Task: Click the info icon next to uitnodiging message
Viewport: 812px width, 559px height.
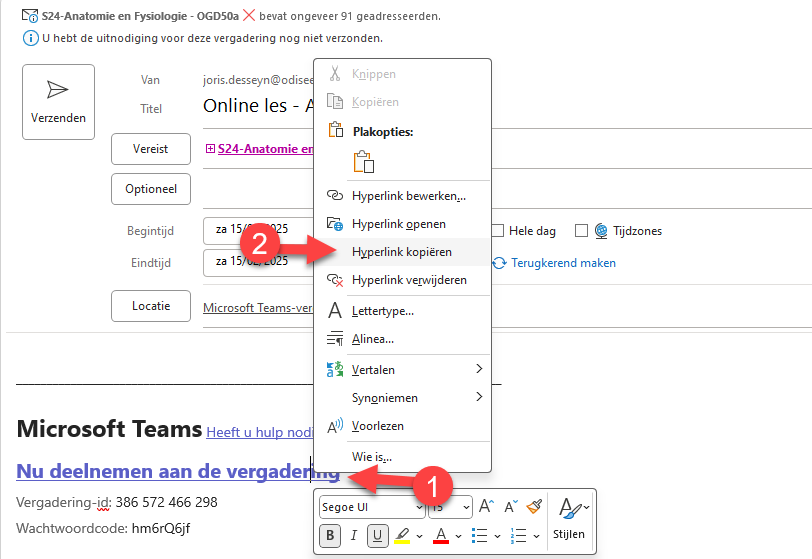Action: click(x=31, y=38)
